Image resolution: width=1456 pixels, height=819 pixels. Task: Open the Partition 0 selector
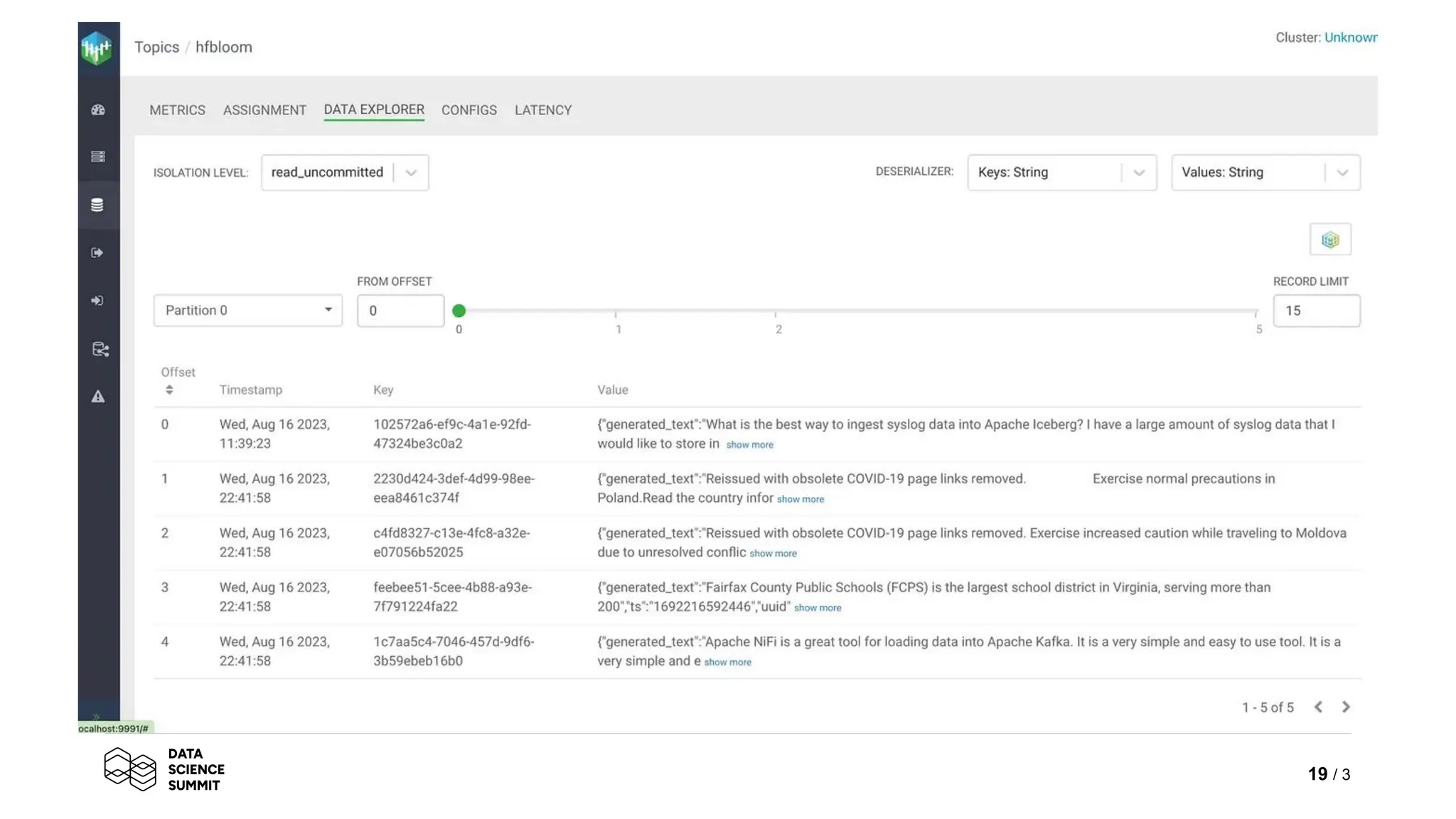[247, 311]
